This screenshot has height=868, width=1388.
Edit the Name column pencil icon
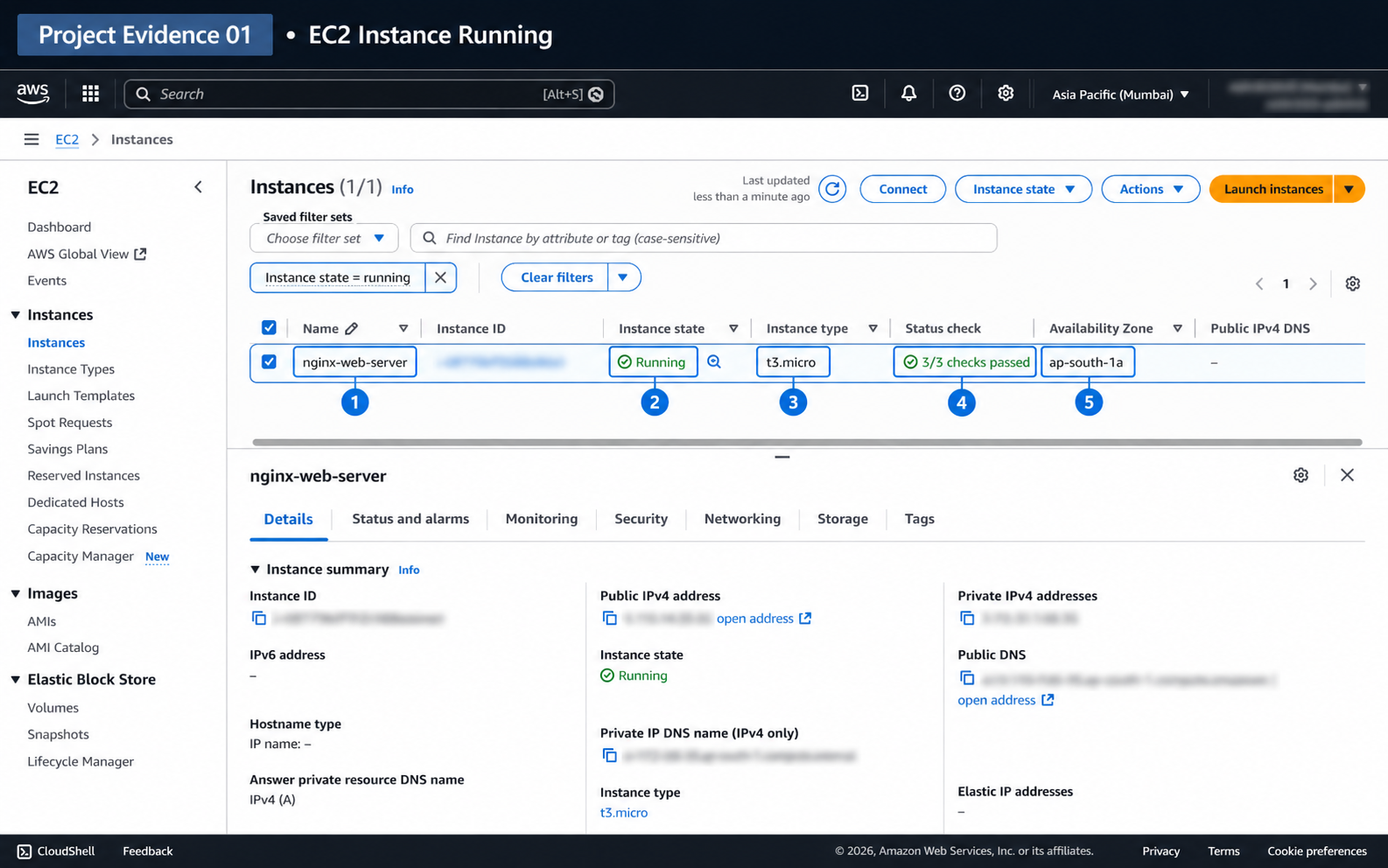352,328
